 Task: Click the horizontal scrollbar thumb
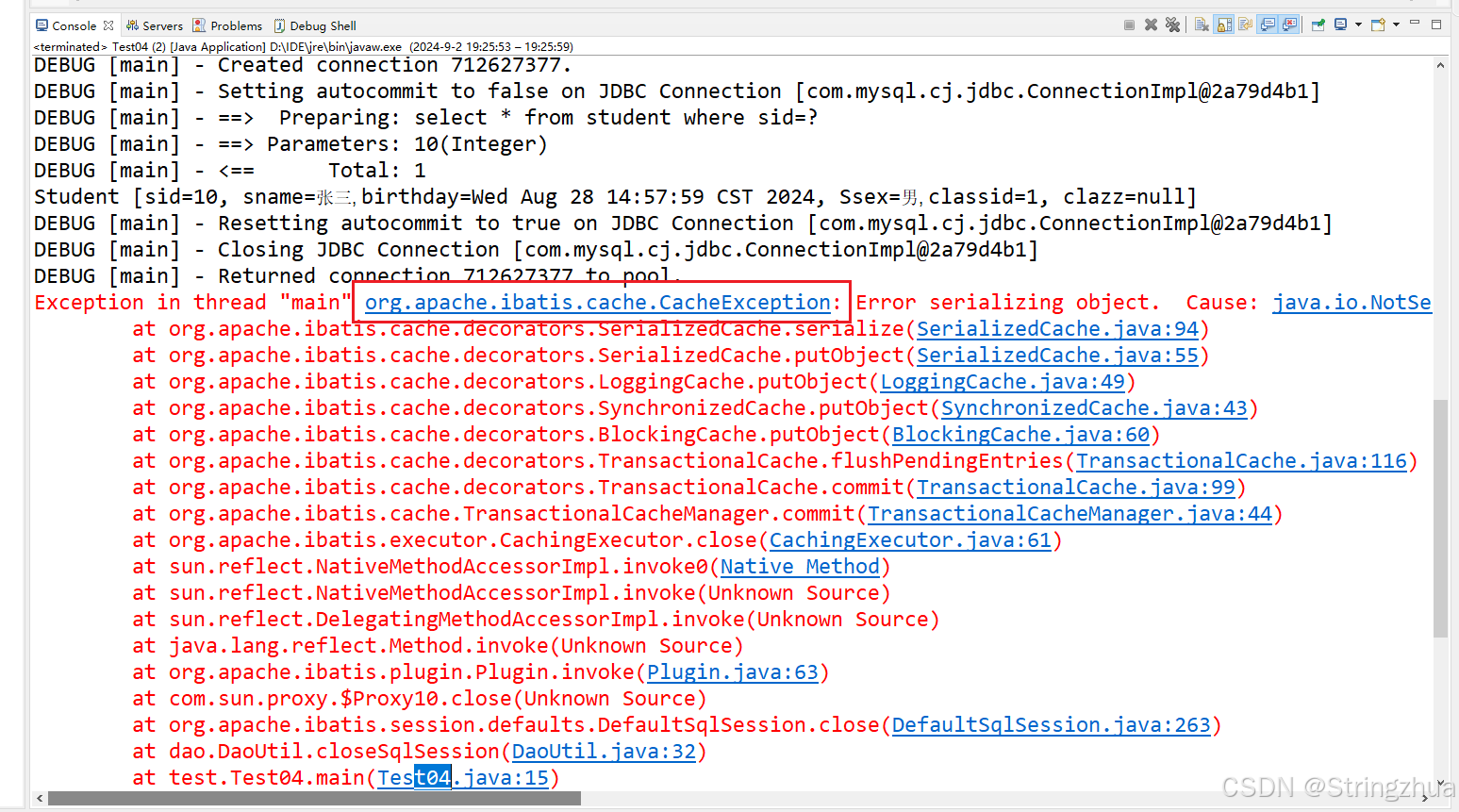pyautogui.click(x=314, y=798)
